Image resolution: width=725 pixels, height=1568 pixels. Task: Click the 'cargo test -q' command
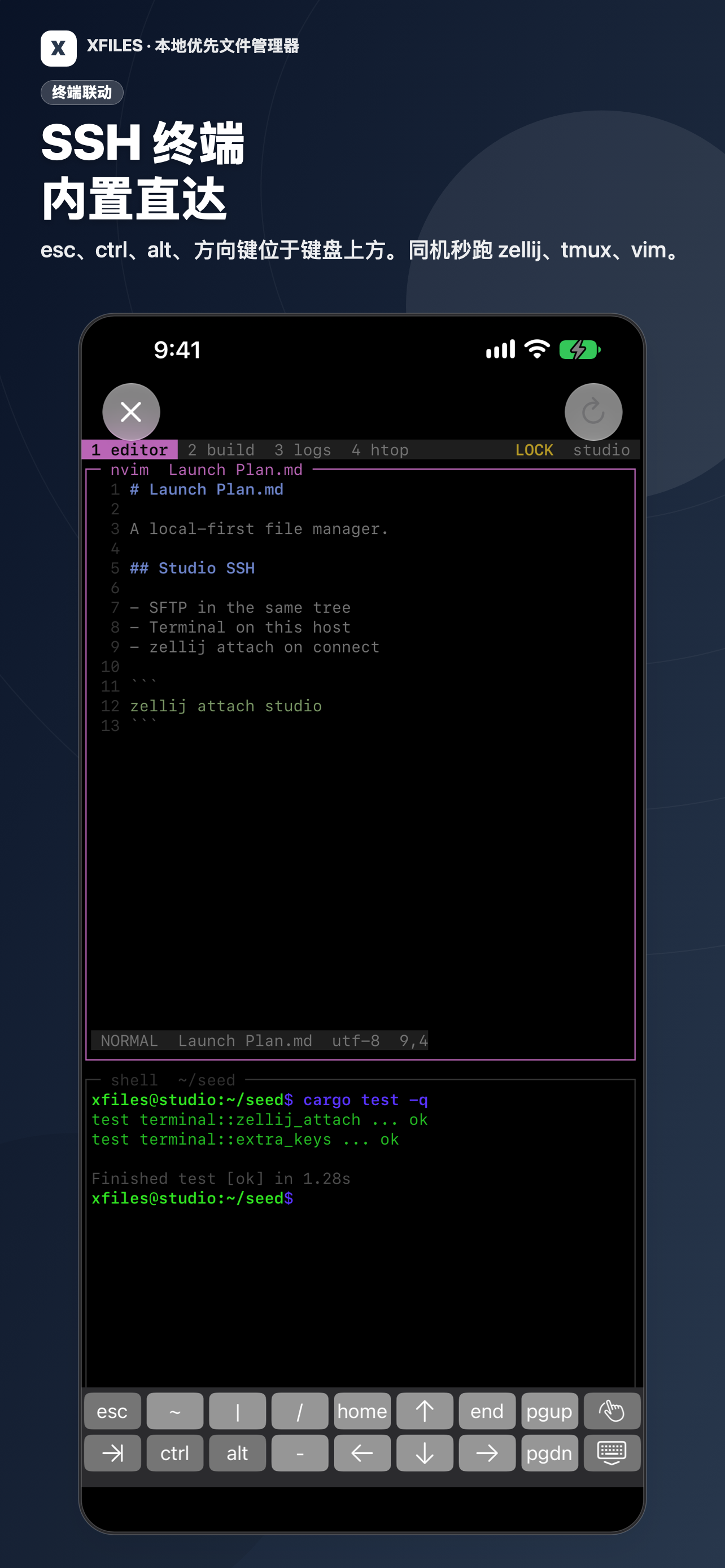pos(365,1100)
